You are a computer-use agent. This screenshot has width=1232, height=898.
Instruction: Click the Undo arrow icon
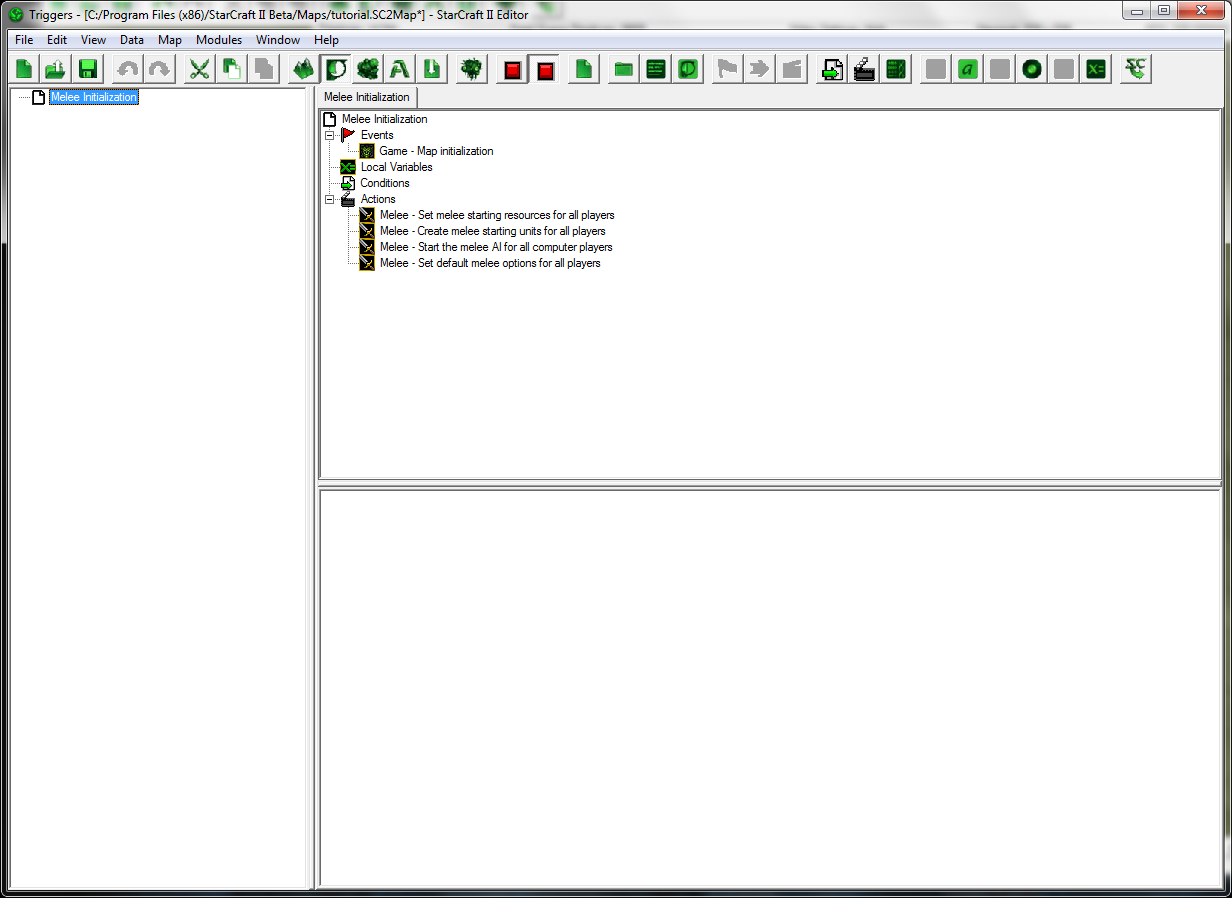click(x=128, y=69)
